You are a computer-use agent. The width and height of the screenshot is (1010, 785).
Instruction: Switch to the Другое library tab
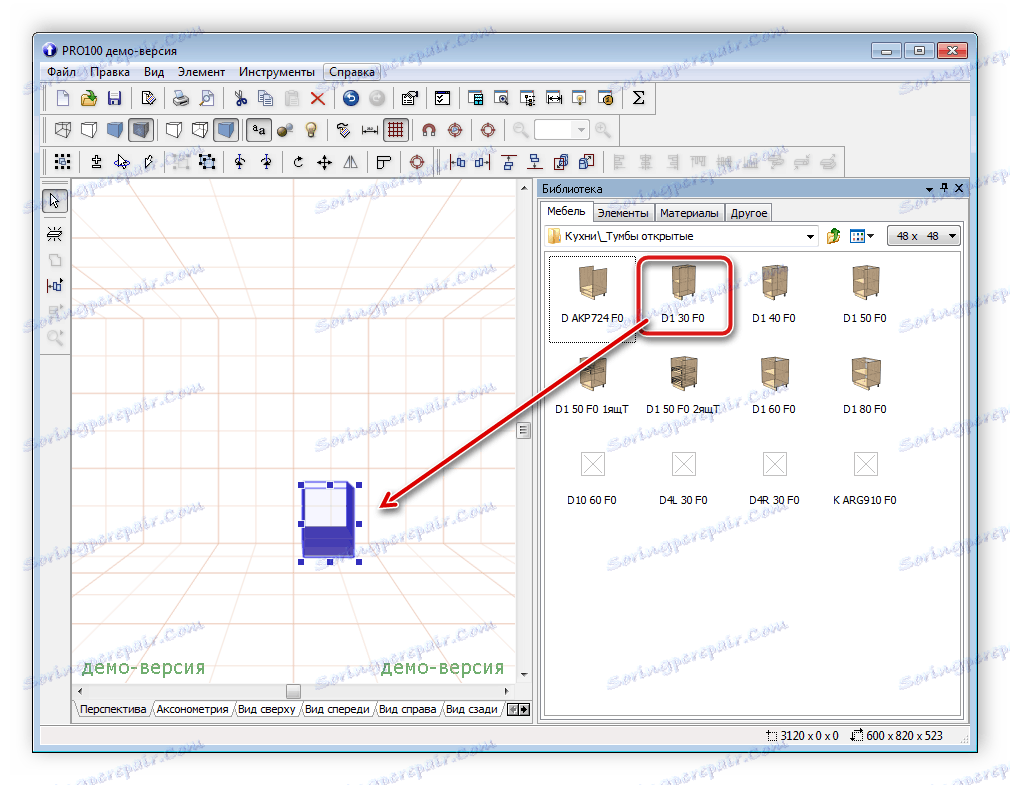(748, 213)
